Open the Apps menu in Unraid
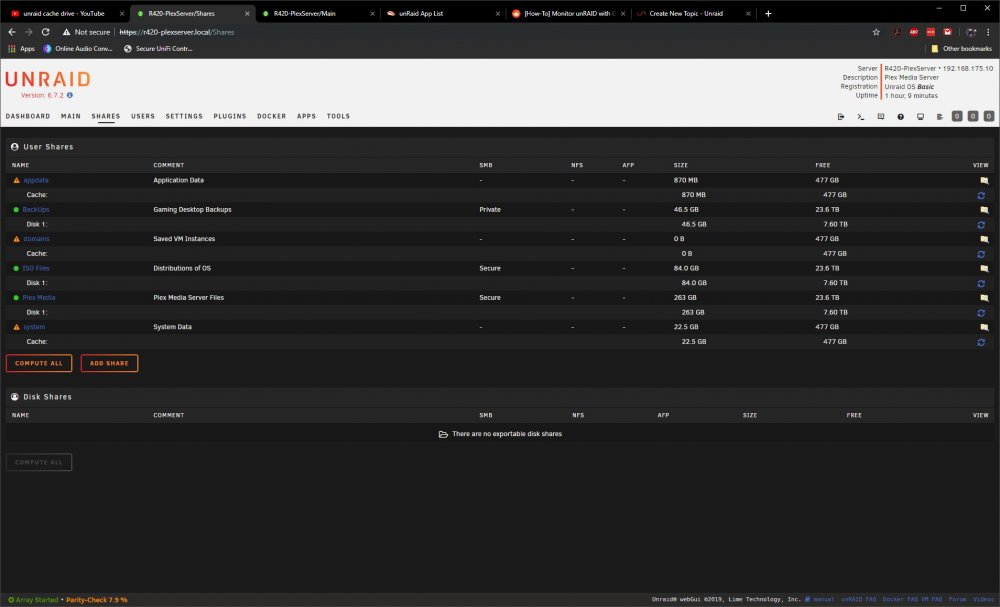Image resolution: width=1000 pixels, height=607 pixels. tap(306, 117)
